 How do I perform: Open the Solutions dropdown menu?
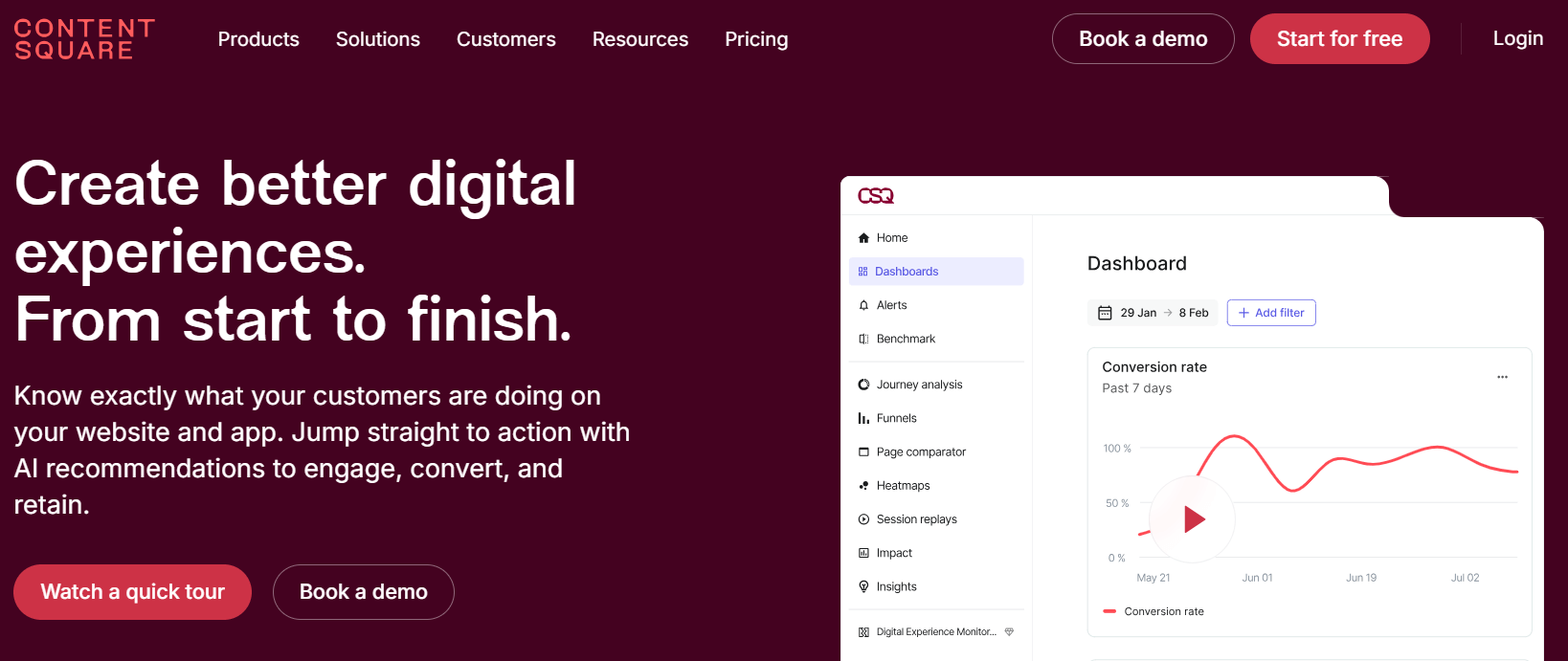coord(377,39)
